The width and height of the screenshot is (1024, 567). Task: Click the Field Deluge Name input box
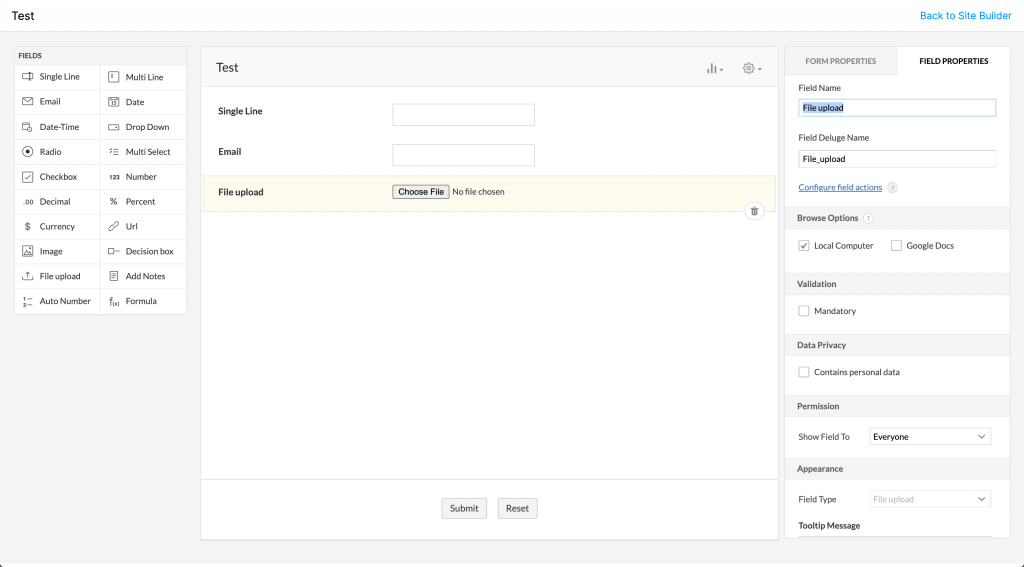(x=897, y=159)
